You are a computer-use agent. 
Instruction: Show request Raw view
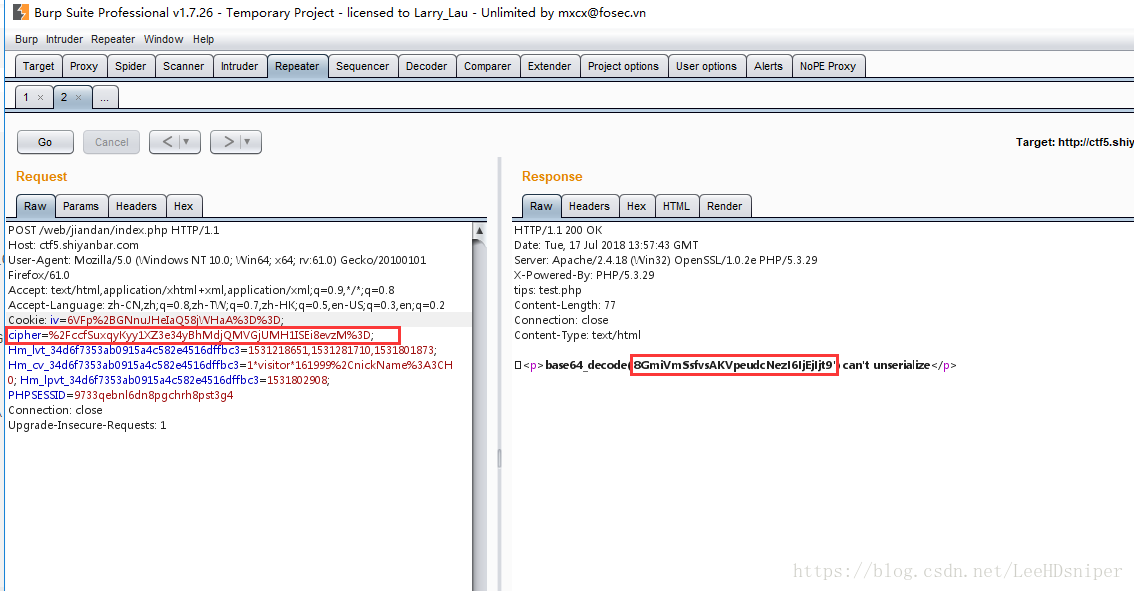pos(35,206)
